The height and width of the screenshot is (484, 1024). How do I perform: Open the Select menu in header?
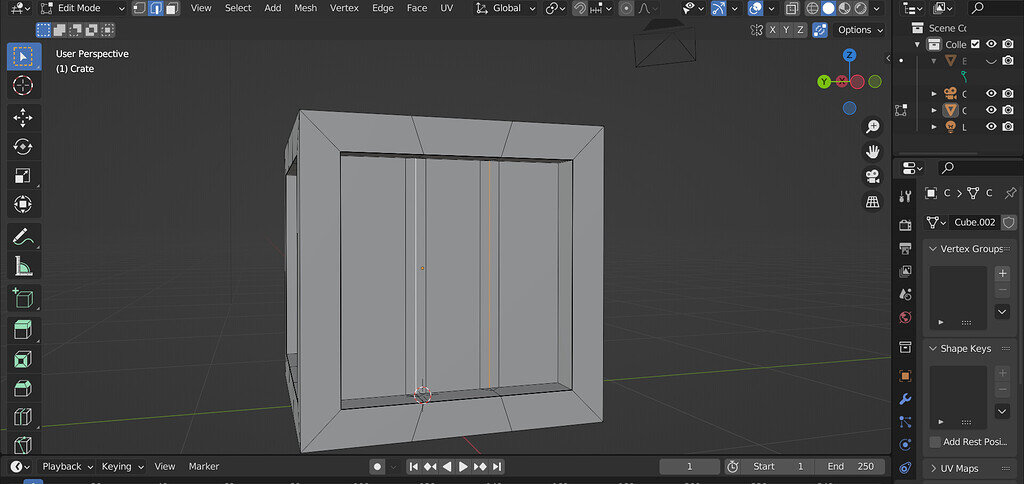click(238, 8)
